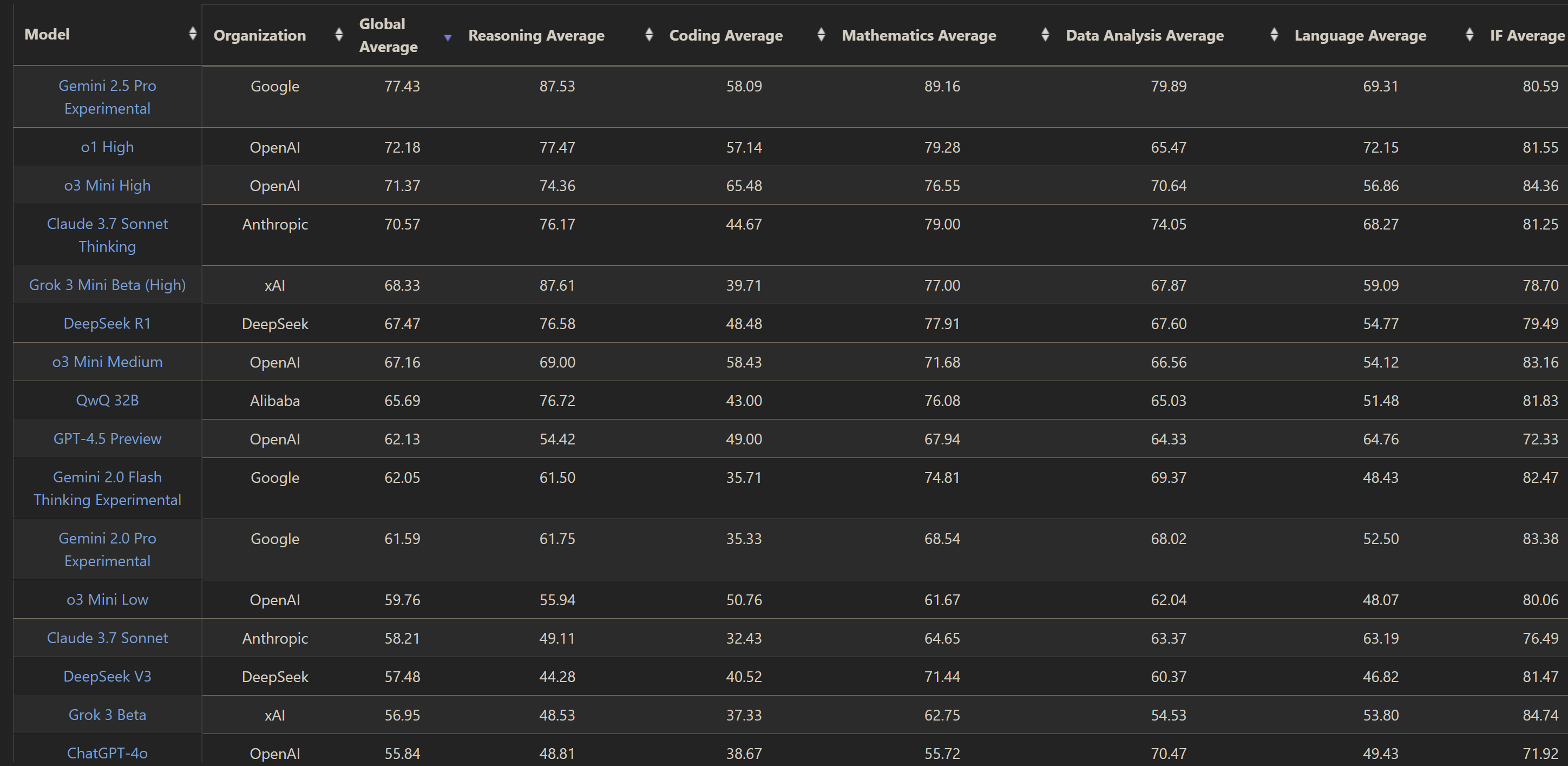Viewport: 1568px width, 766px height.
Task: Open Gemini 2.5 Pro Experimental link
Action: pyautogui.click(x=107, y=97)
